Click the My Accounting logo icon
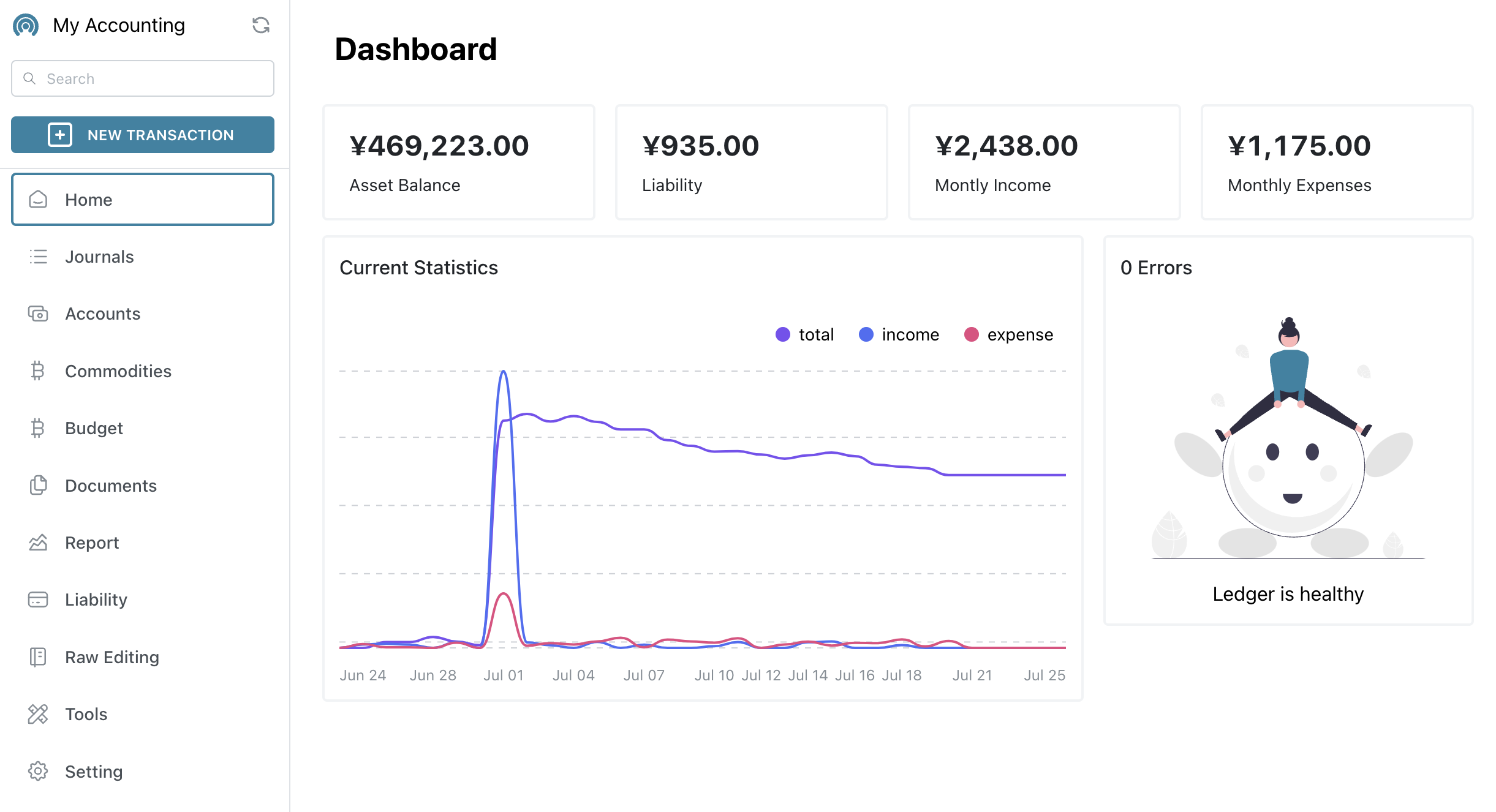Screen dimensions: 1496x812 [26, 25]
